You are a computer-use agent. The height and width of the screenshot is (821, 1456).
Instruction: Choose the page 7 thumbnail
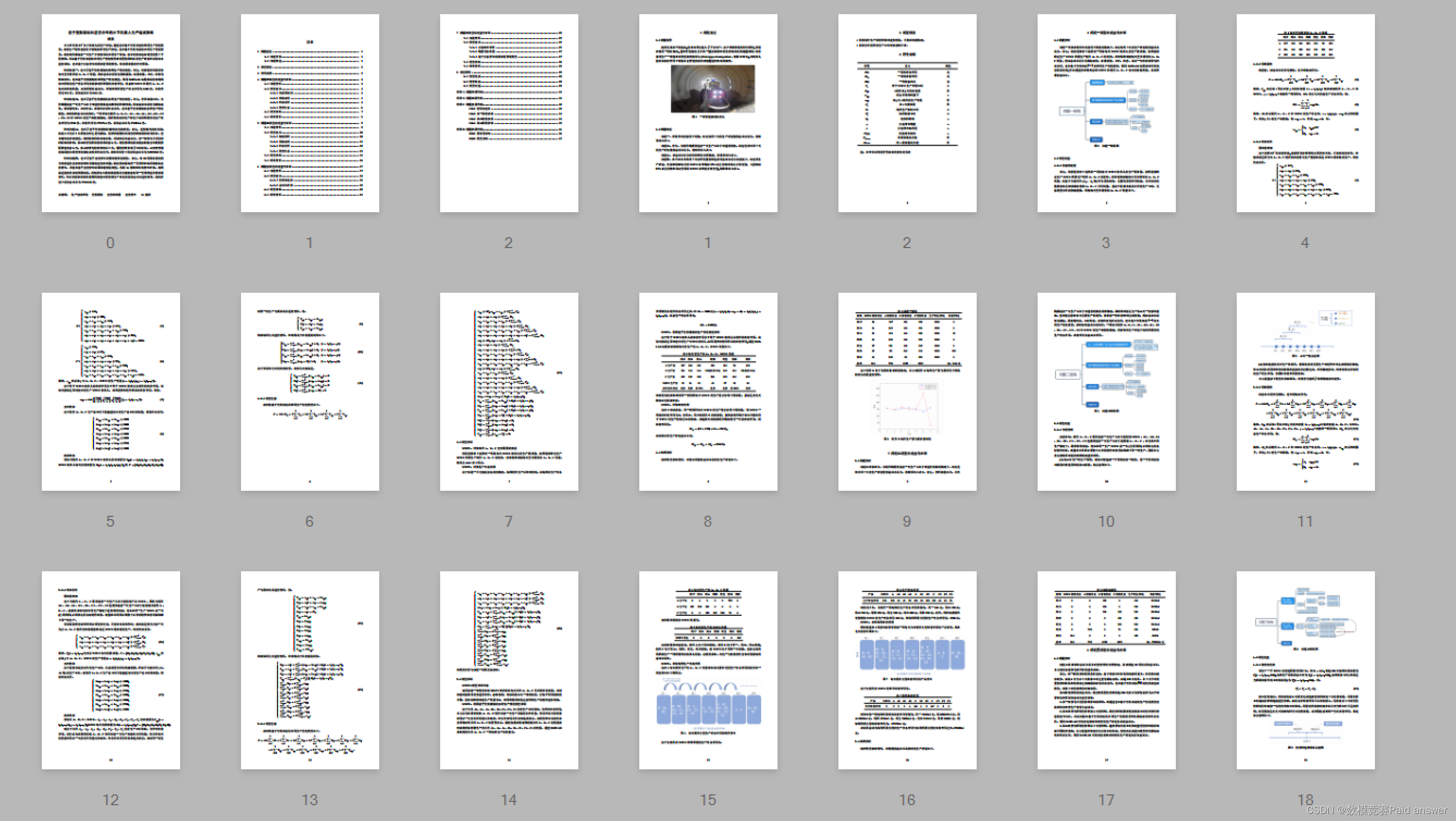[509, 391]
